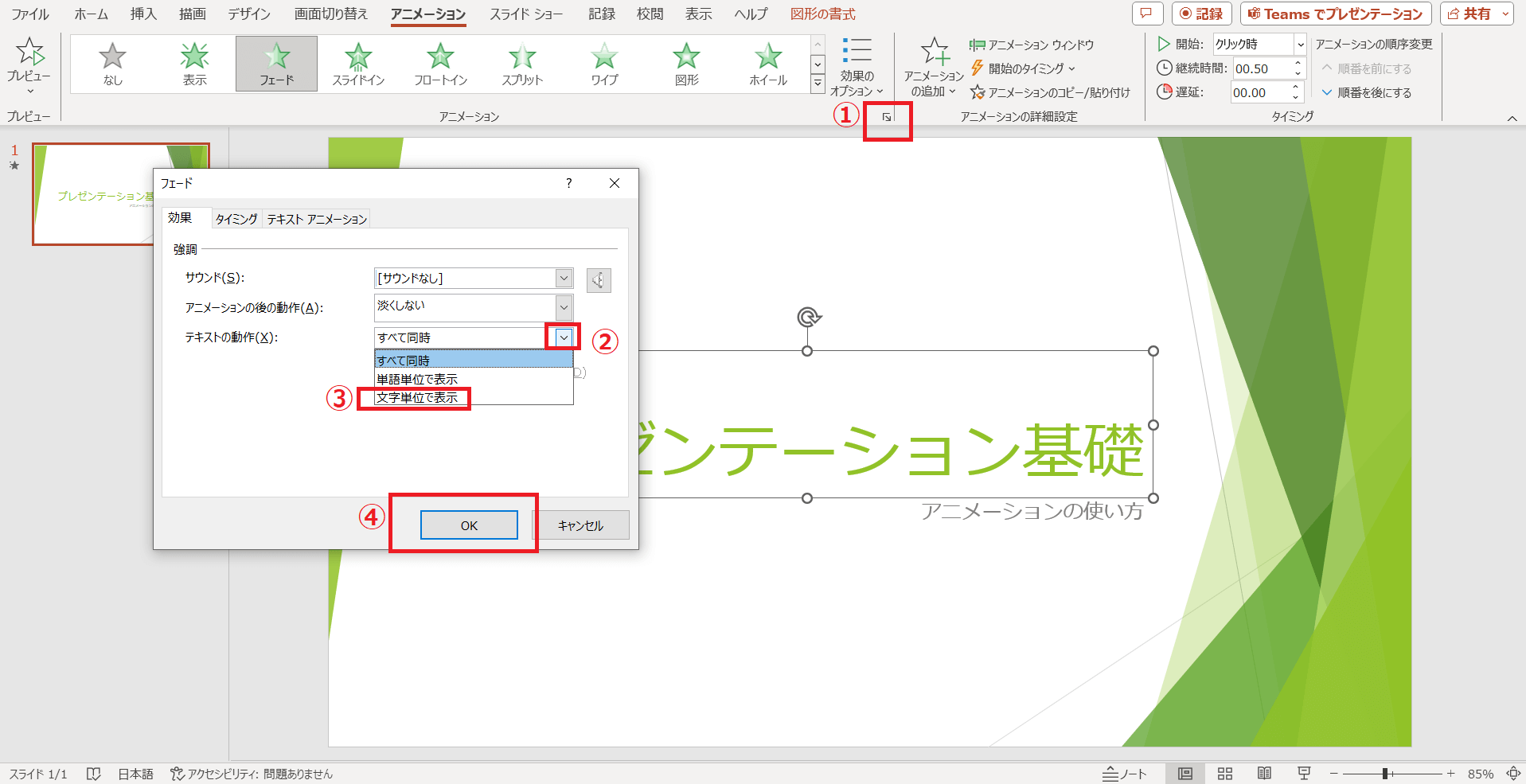Viewport: 1526px width, 784px height.
Task: Select the なし (none) animation effect
Action: 112,64
